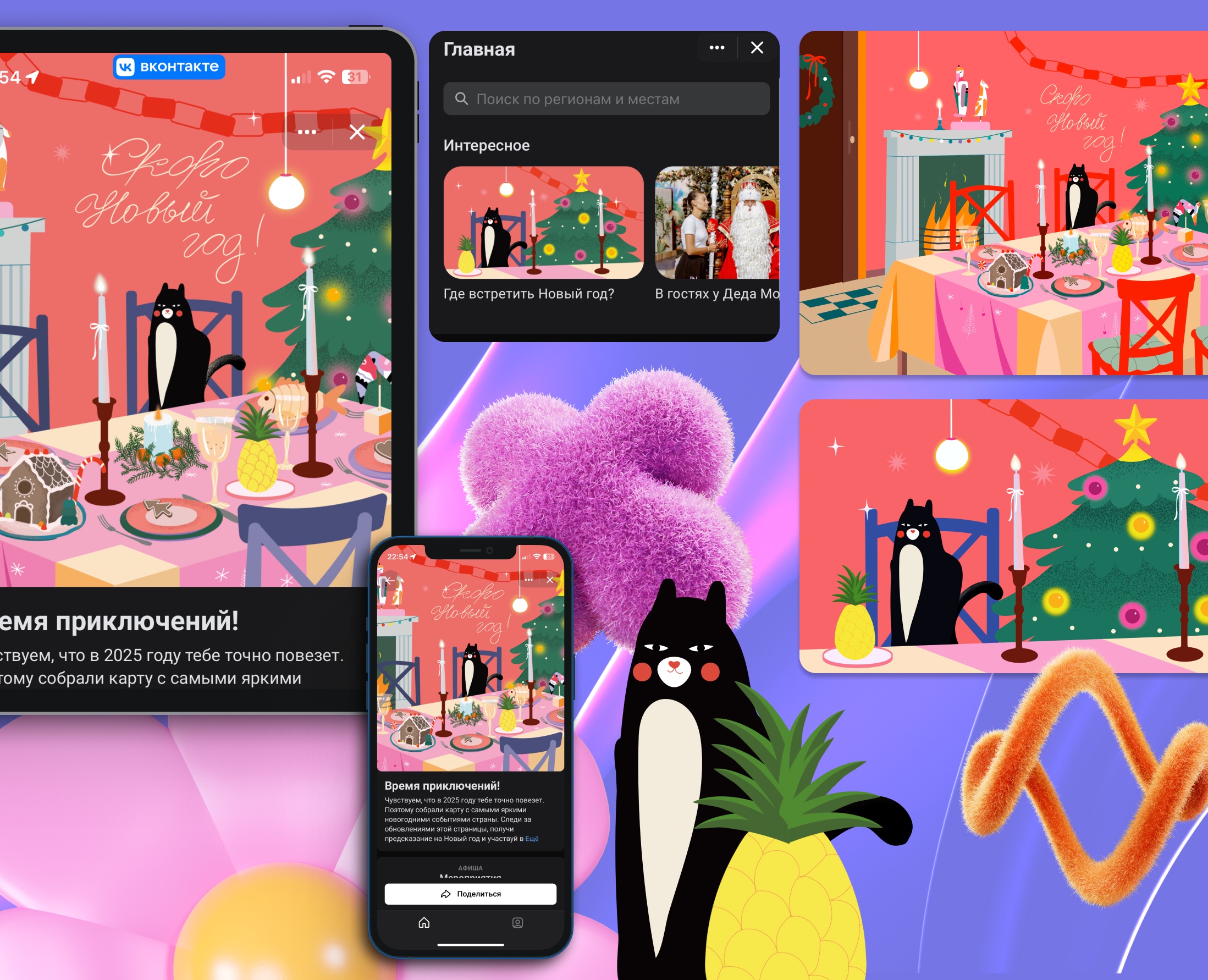1208x980 pixels.
Task: Tap the X icon on the phone screen
Action: point(550,580)
